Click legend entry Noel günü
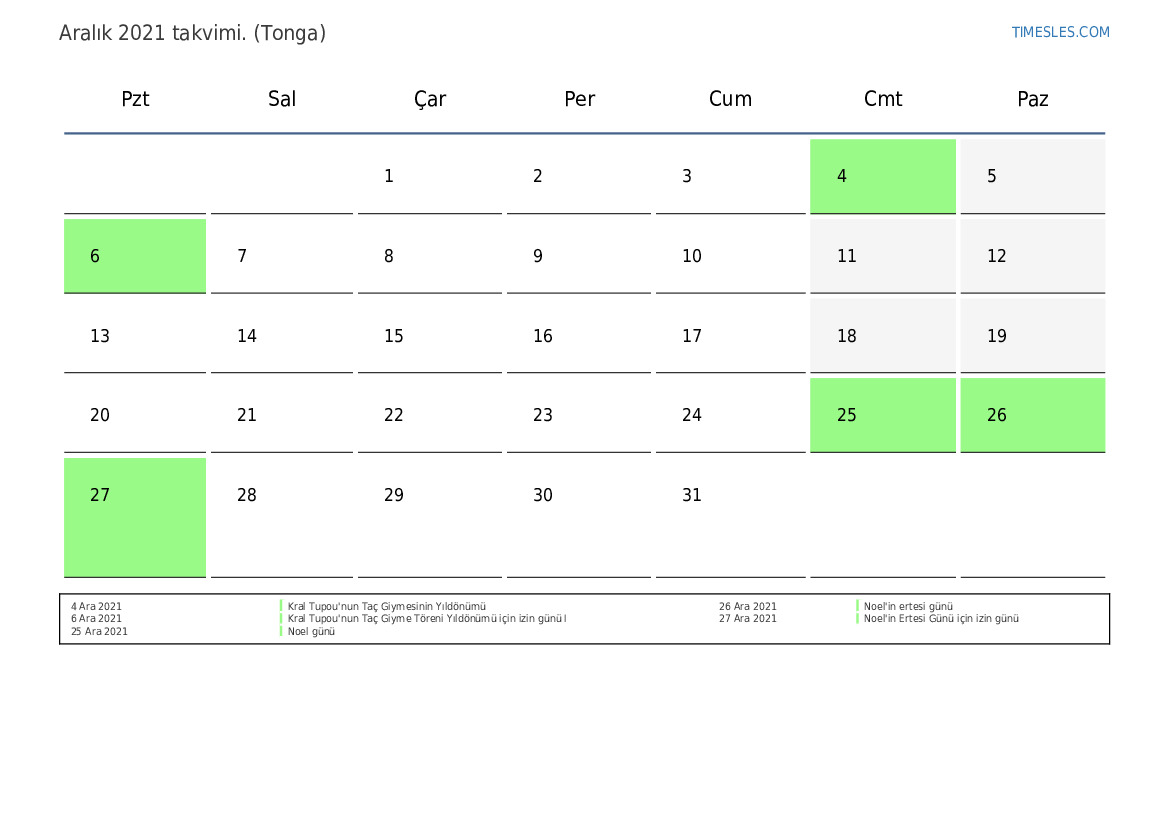The width and height of the screenshot is (1169, 827). coord(311,631)
